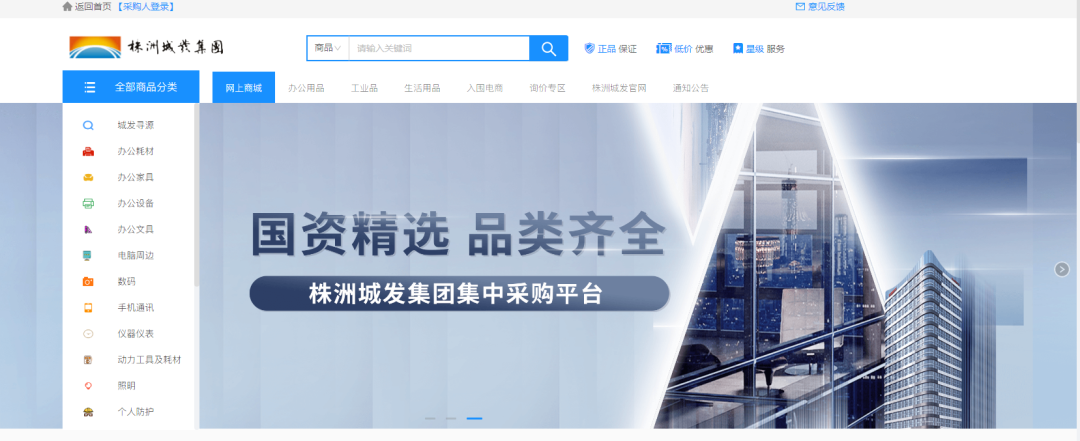
Task: Open the 意见反馈 feedback link
Action: pos(820,6)
